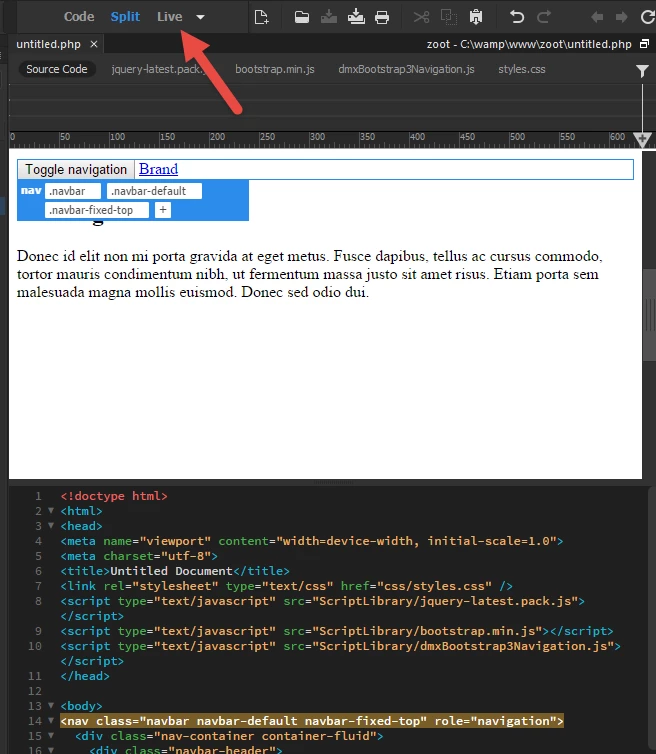Image resolution: width=656 pixels, height=754 pixels.
Task: Click the Save All icon
Action: (x=356, y=17)
